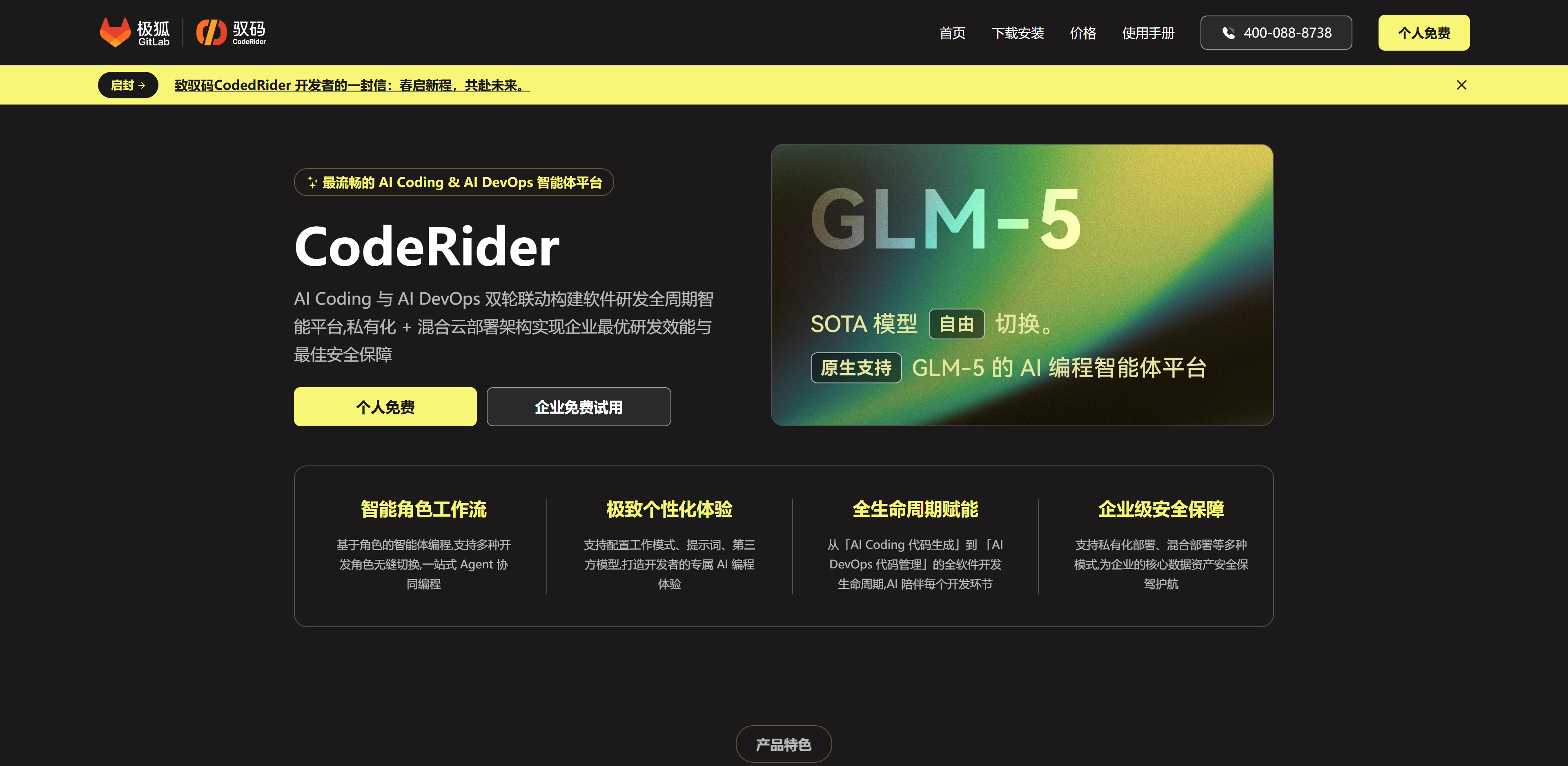The width and height of the screenshot is (1568, 766).
Task: Click the 智能角色工作流 feature heading
Action: (424, 509)
